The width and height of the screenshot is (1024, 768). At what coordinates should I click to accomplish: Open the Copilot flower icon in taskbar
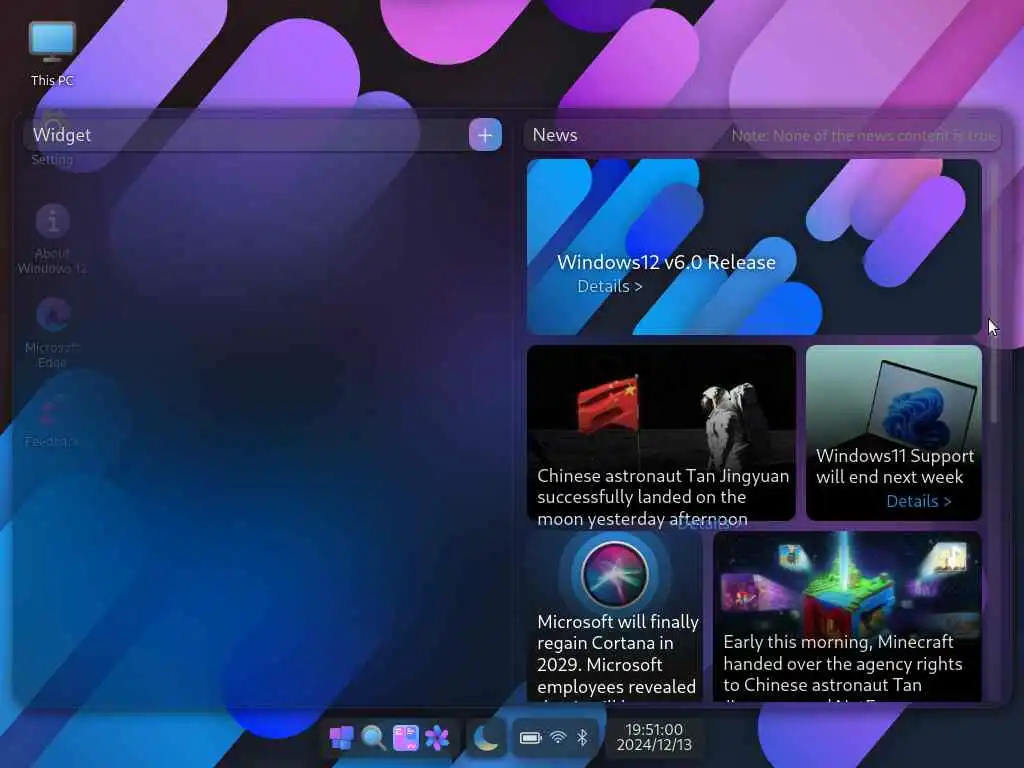coord(437,738)
